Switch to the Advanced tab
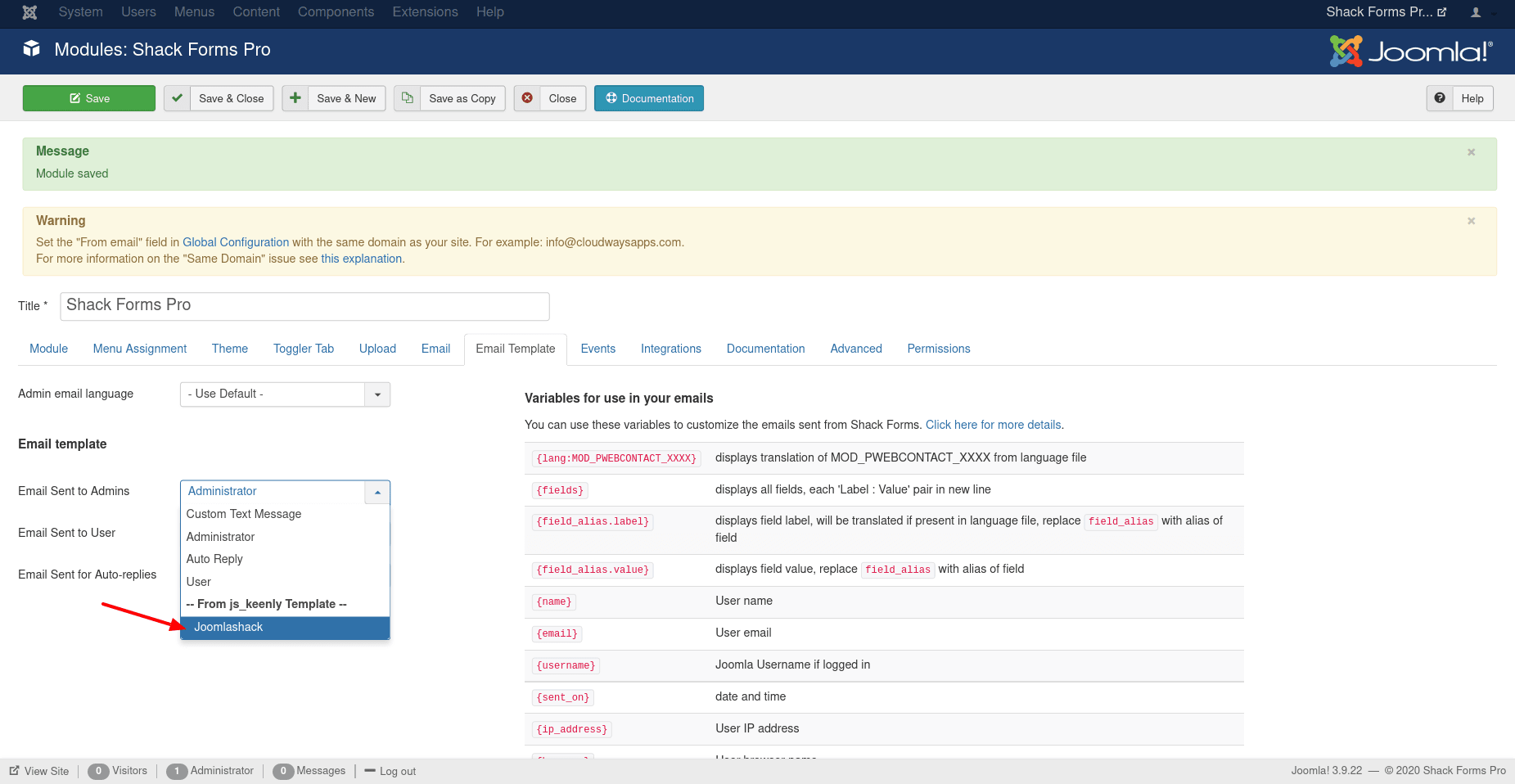 (x=856, y=349)
